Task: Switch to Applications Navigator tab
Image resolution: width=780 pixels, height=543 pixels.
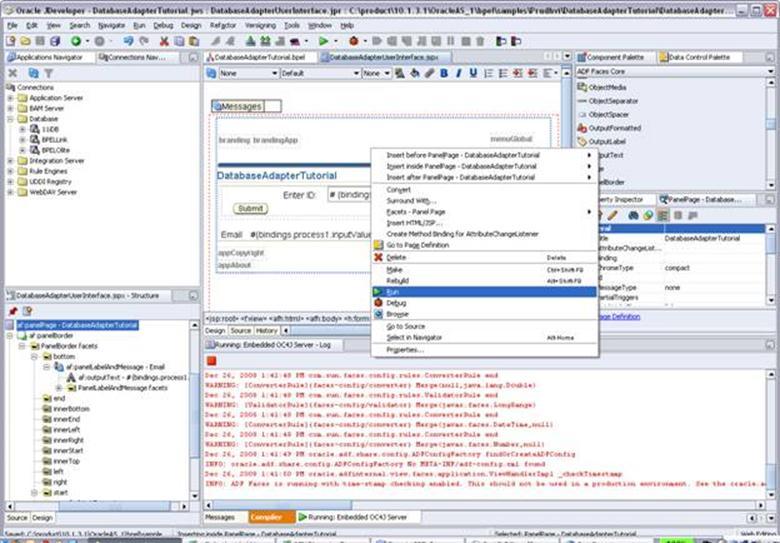Action: coord(49,58)
